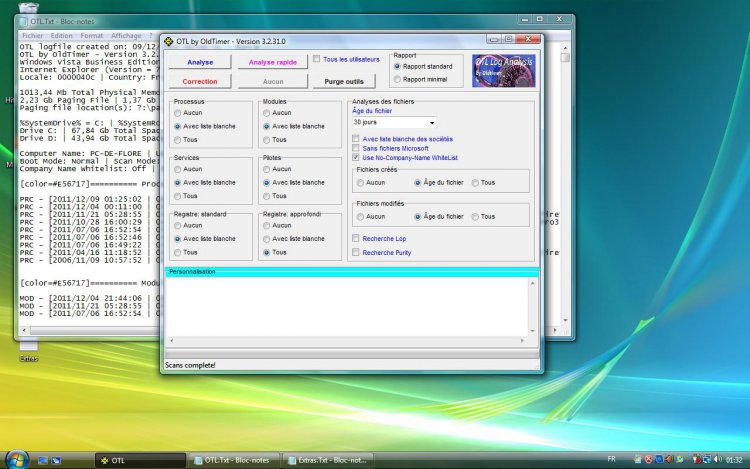
Task: Set Modules to Tous
Action: coord(266,140)
